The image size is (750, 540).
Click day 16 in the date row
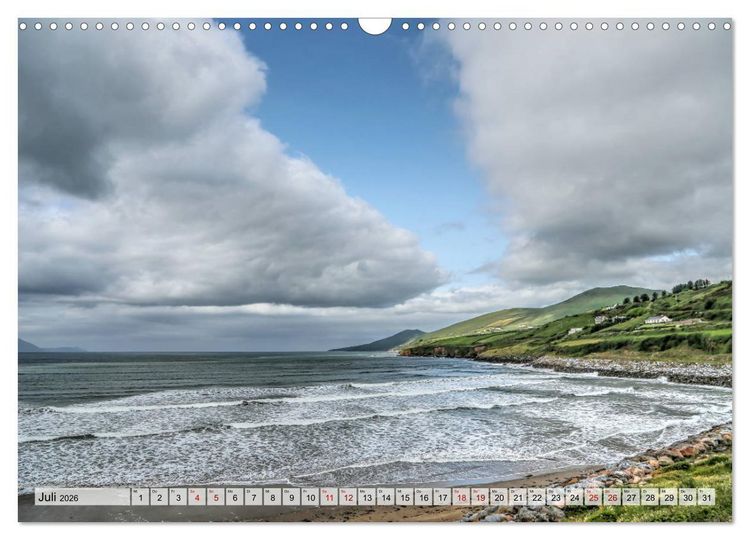tap(424, 496)
